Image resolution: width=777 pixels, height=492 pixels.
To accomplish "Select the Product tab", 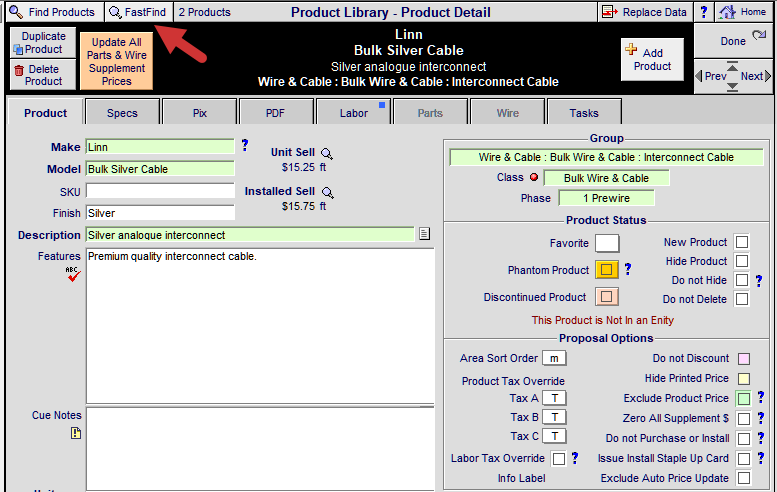I will [x=46, y=113].
